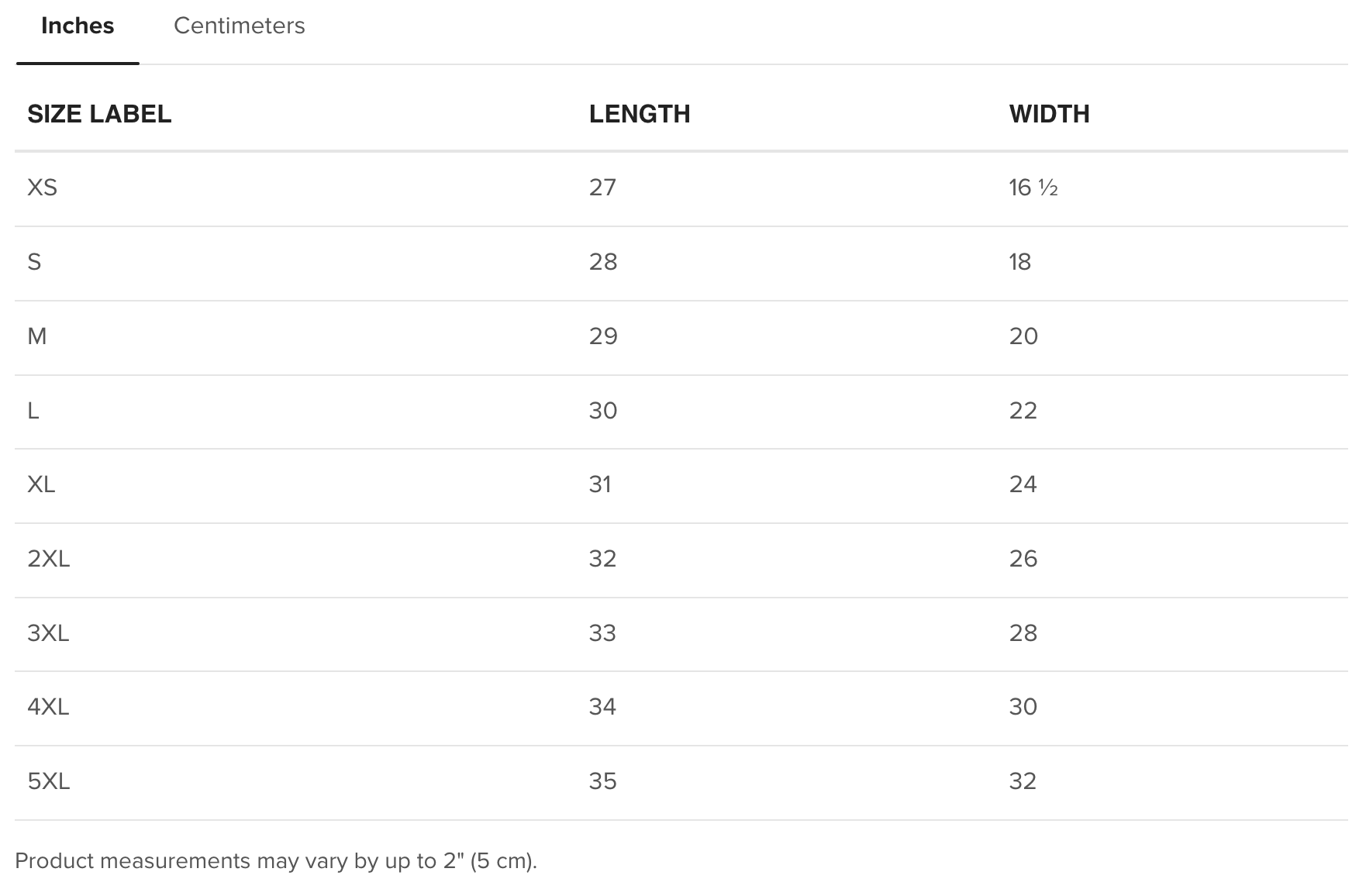Viewport: 1366px width, 896px height.
Task: Select the M size row label
Action: (37, 336)
